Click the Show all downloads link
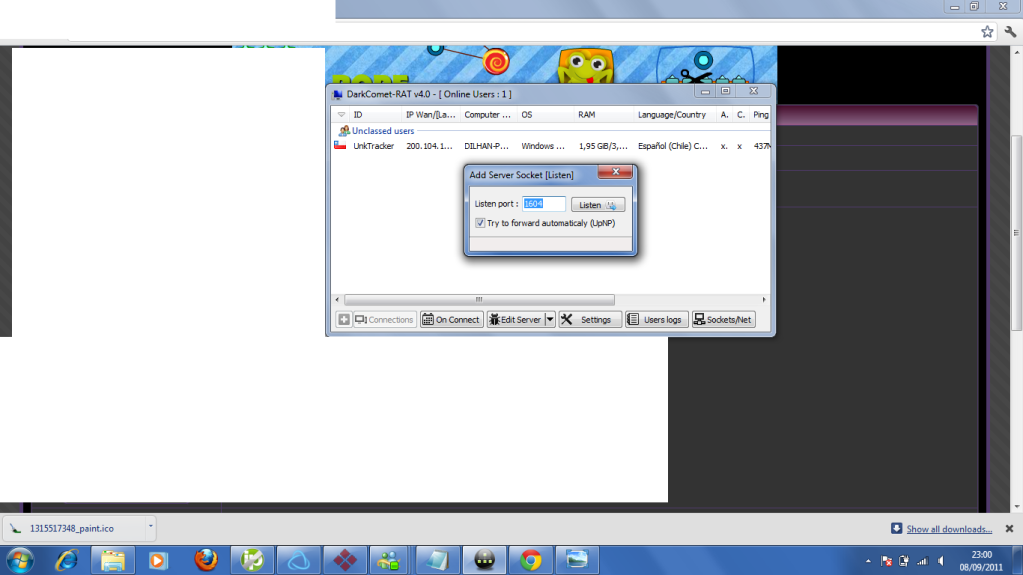Viewport: 1023px width, 575px height. click(x=949, y=529)
